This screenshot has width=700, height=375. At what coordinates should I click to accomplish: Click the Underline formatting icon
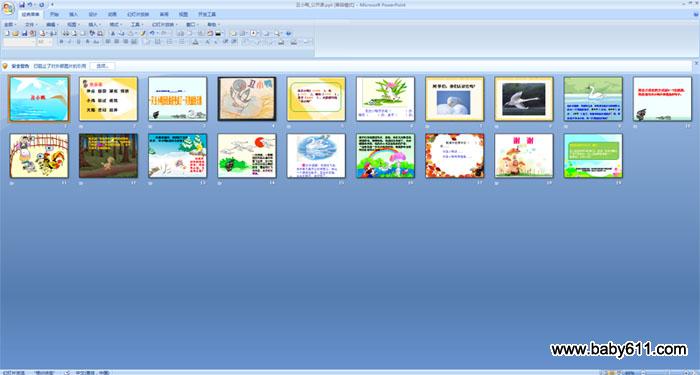[x=79, y=42]
